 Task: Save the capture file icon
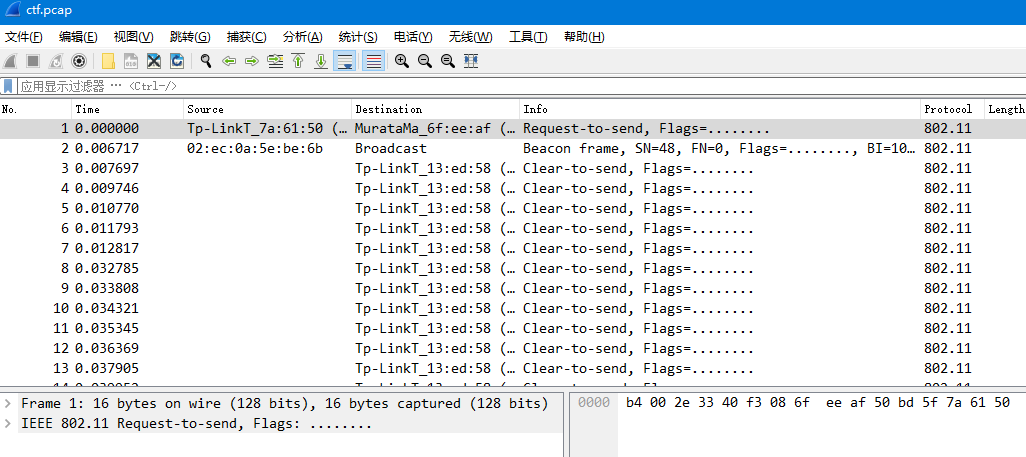pos(131,61)
